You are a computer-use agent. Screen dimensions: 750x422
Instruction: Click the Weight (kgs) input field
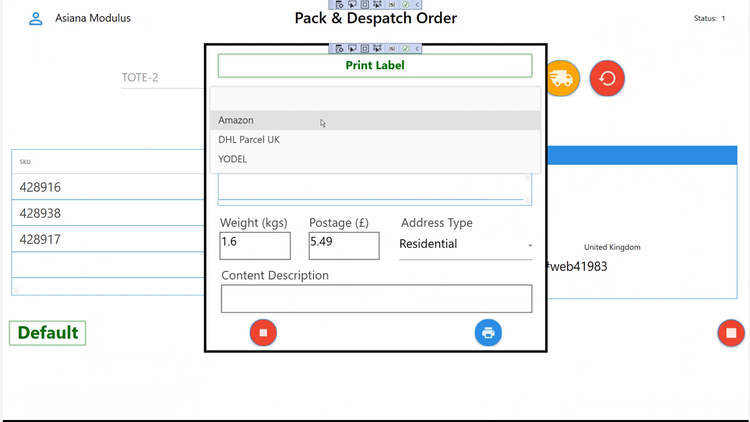click(255, 245)
